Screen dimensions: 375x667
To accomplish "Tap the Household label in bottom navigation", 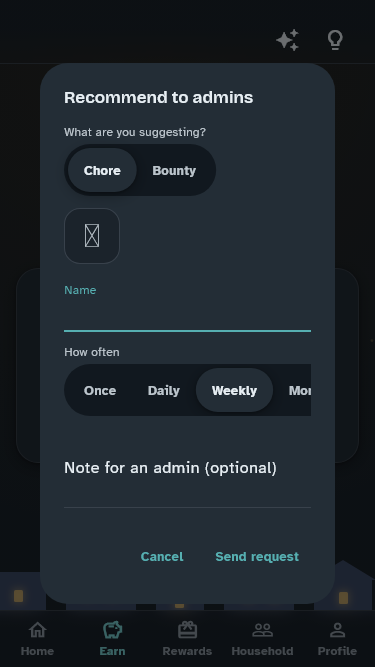I will [x=262, y=651].
